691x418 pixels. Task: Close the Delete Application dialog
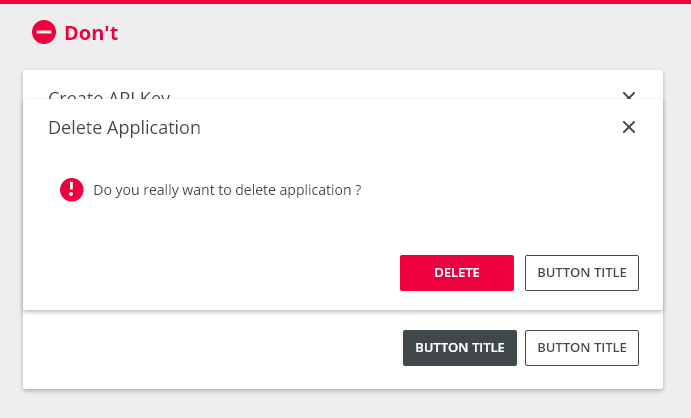(629, 127)
